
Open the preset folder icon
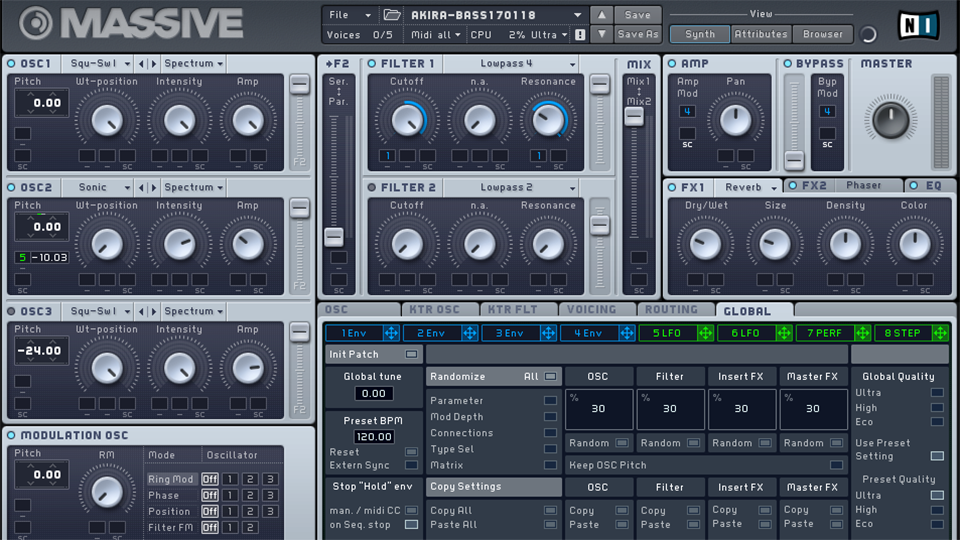tap(392, 15)
